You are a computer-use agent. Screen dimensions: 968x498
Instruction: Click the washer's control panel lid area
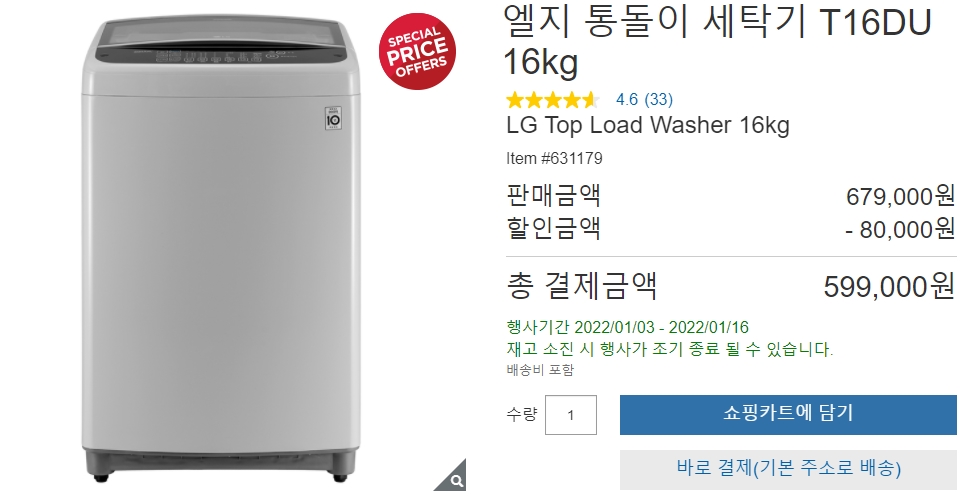click(221, 43)
